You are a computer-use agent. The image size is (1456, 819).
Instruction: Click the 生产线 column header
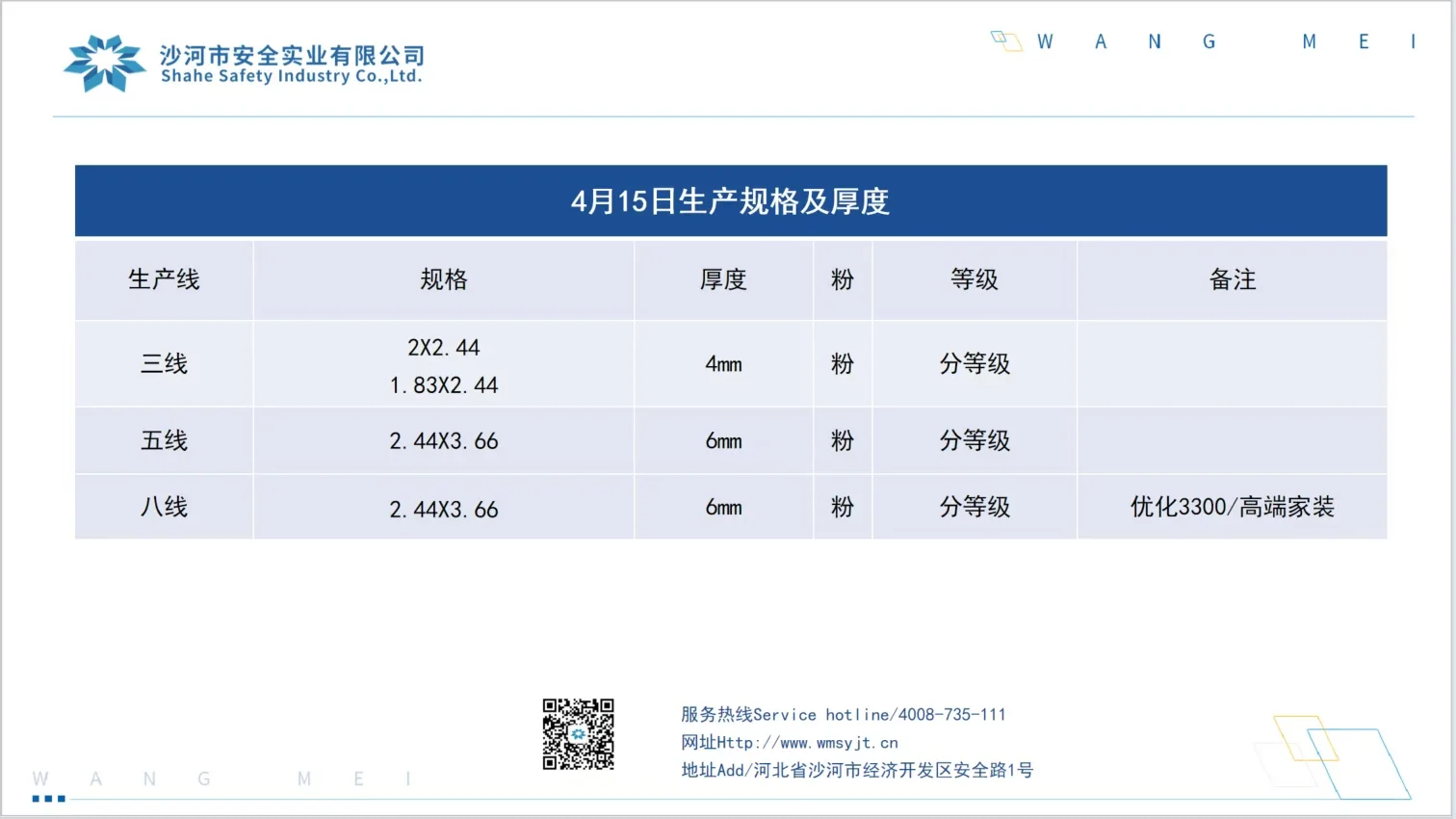click(164, 279)
